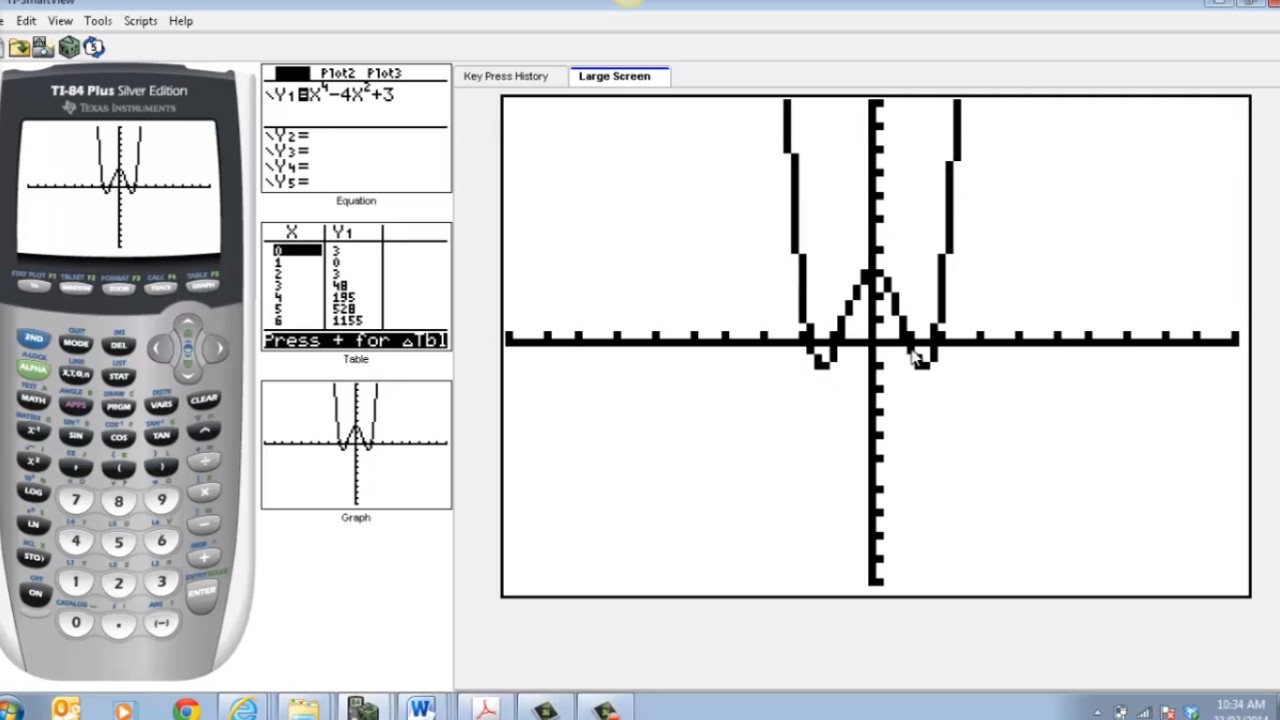Click the STAT calculator key
This screenshot has height=720, width=1280.
click(x=119, y=376)
